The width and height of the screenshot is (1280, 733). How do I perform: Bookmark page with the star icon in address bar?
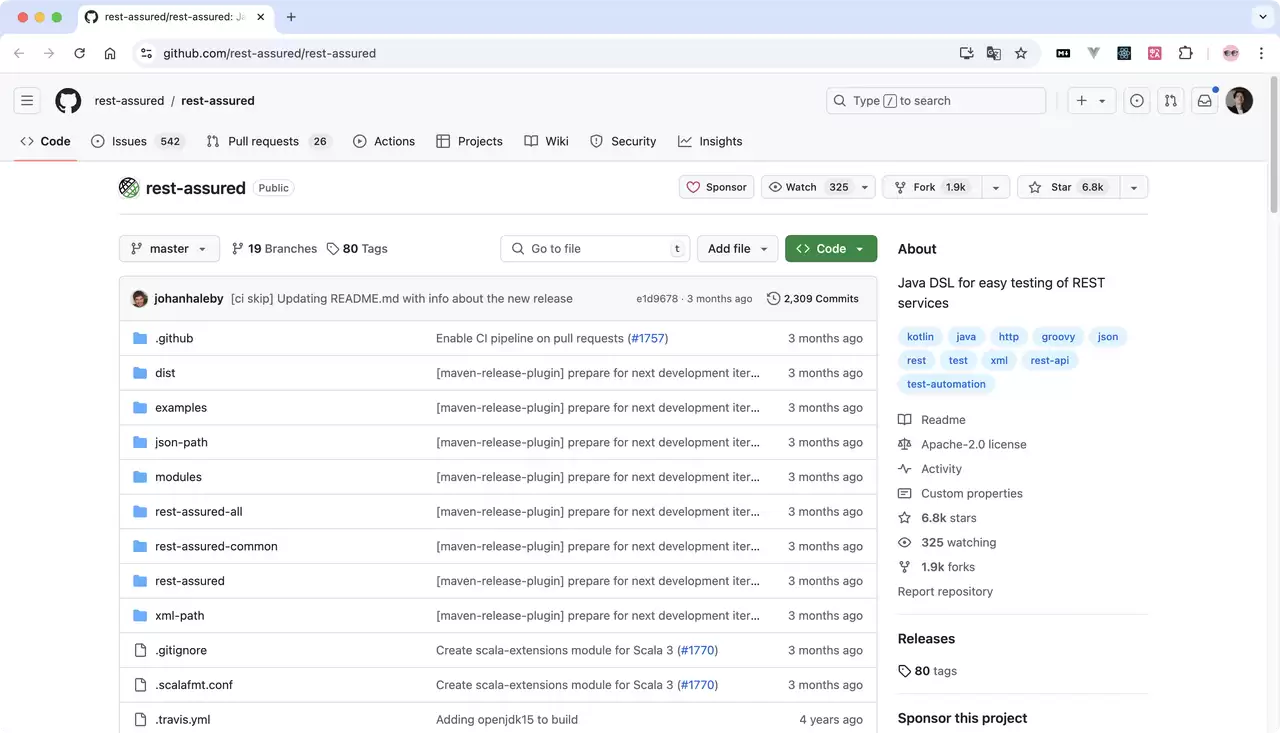coord(1021,53)
